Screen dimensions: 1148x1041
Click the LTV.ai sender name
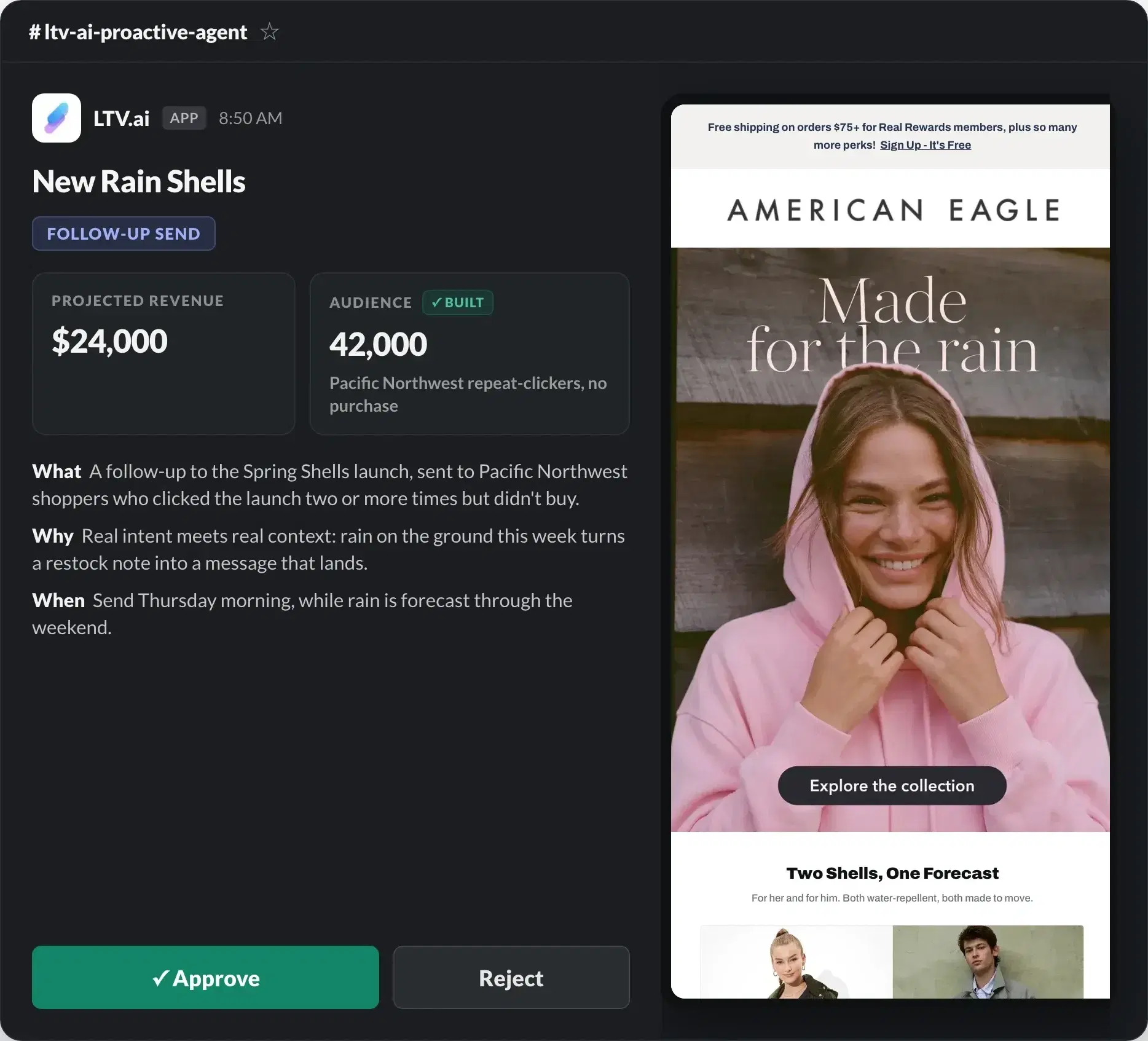point(121,118)
